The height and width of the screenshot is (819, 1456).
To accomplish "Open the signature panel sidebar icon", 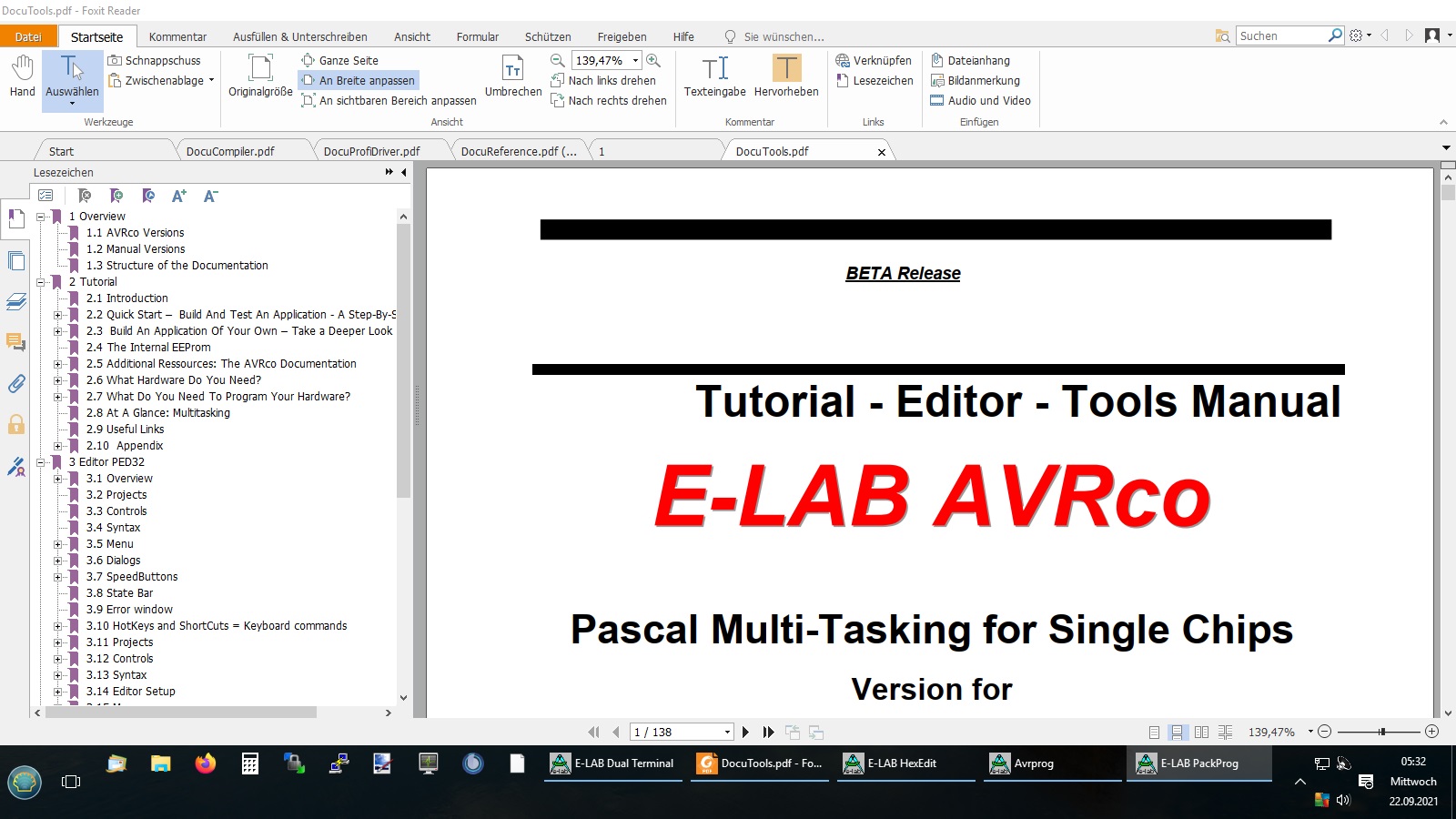I will (15, 467).
